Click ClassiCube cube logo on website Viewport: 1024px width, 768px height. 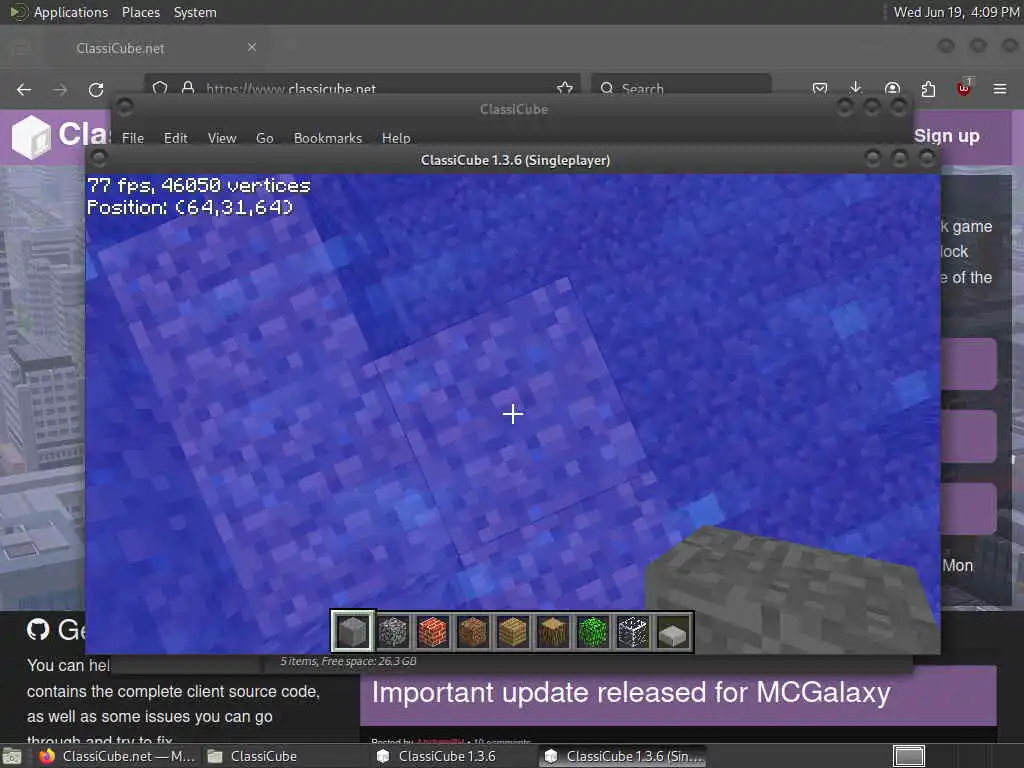31,136
